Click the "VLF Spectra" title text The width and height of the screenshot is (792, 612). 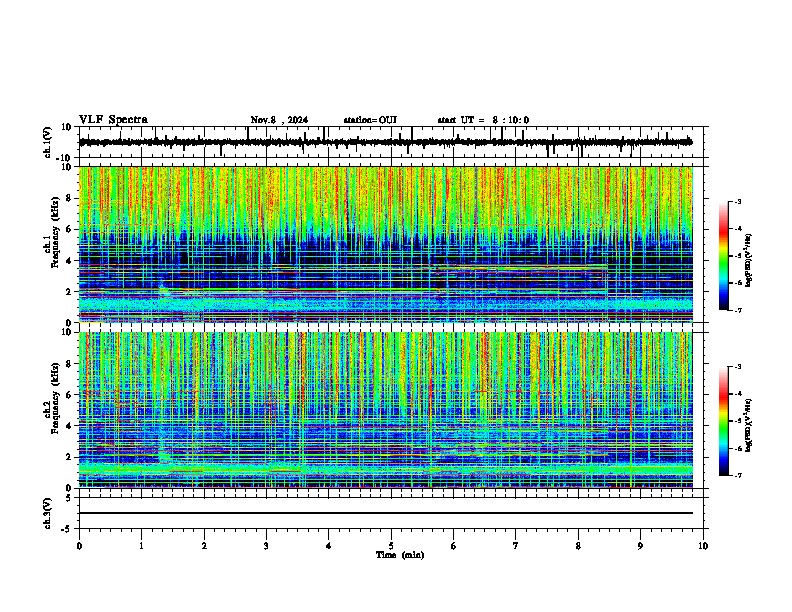tap(113, 120)
